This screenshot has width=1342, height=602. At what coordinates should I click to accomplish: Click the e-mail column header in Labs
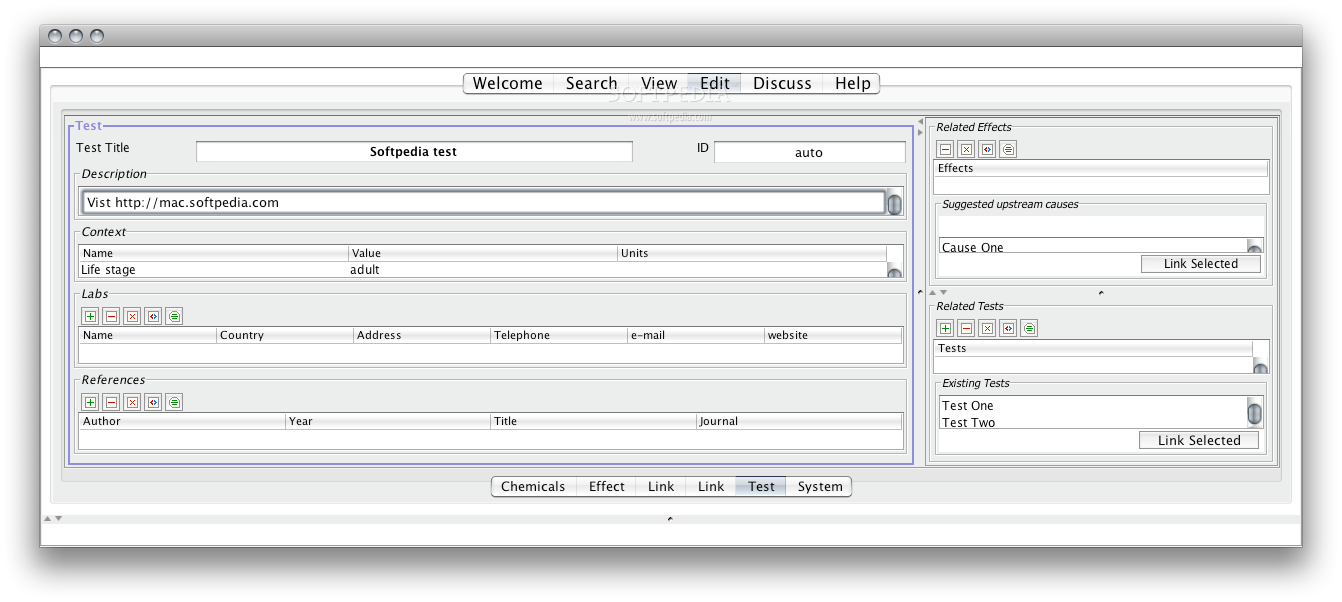point(696,335)
